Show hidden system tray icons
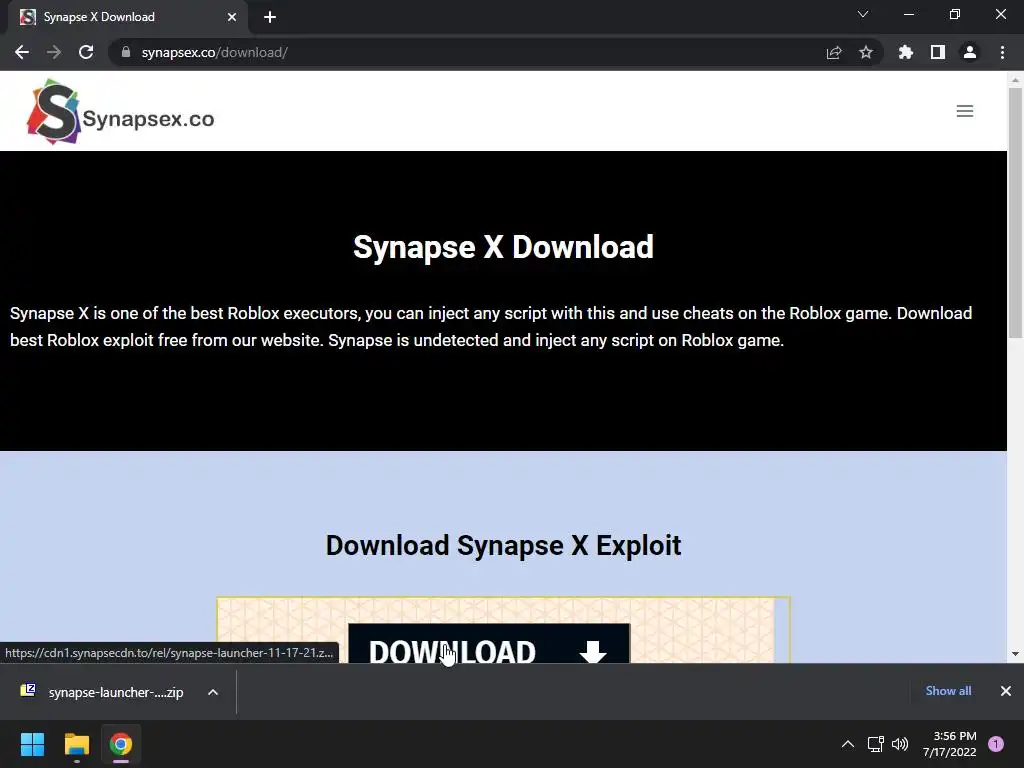Image resolution: width=1024 pixels, height=768 pixels. pos(848,744)
